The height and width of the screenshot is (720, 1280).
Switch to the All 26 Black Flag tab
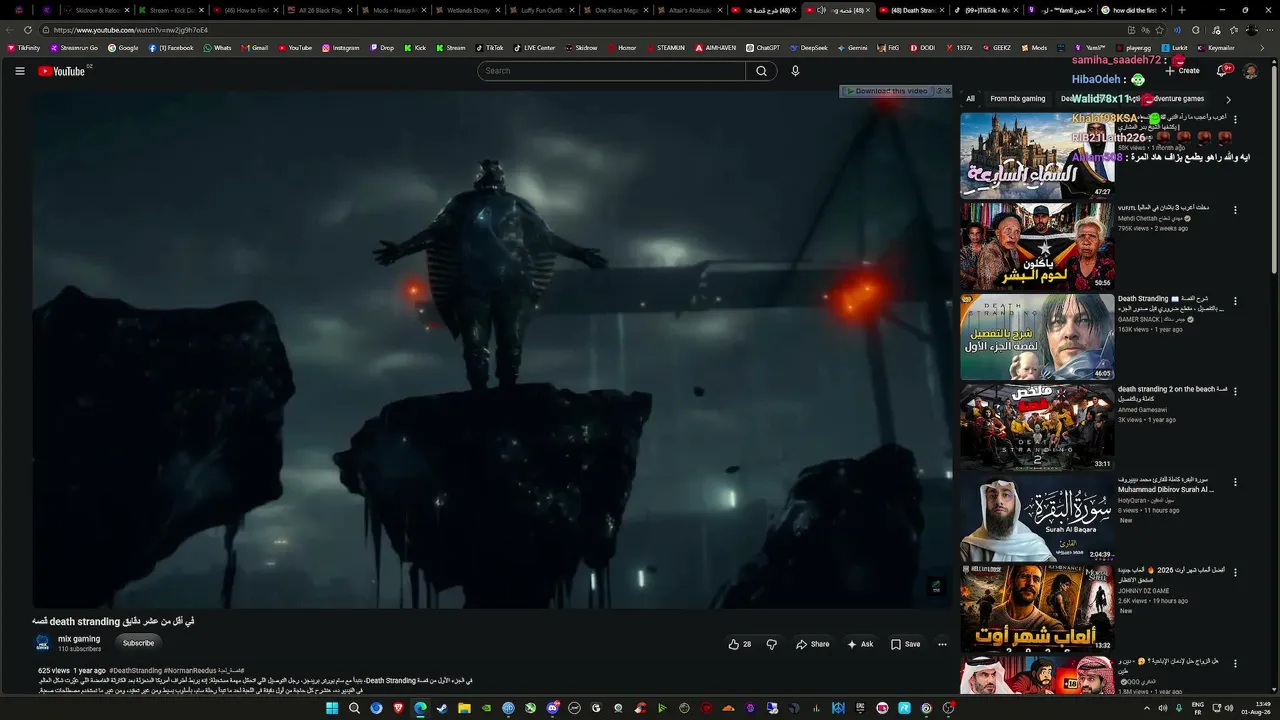pyautogui.click(x=320, y=10)
